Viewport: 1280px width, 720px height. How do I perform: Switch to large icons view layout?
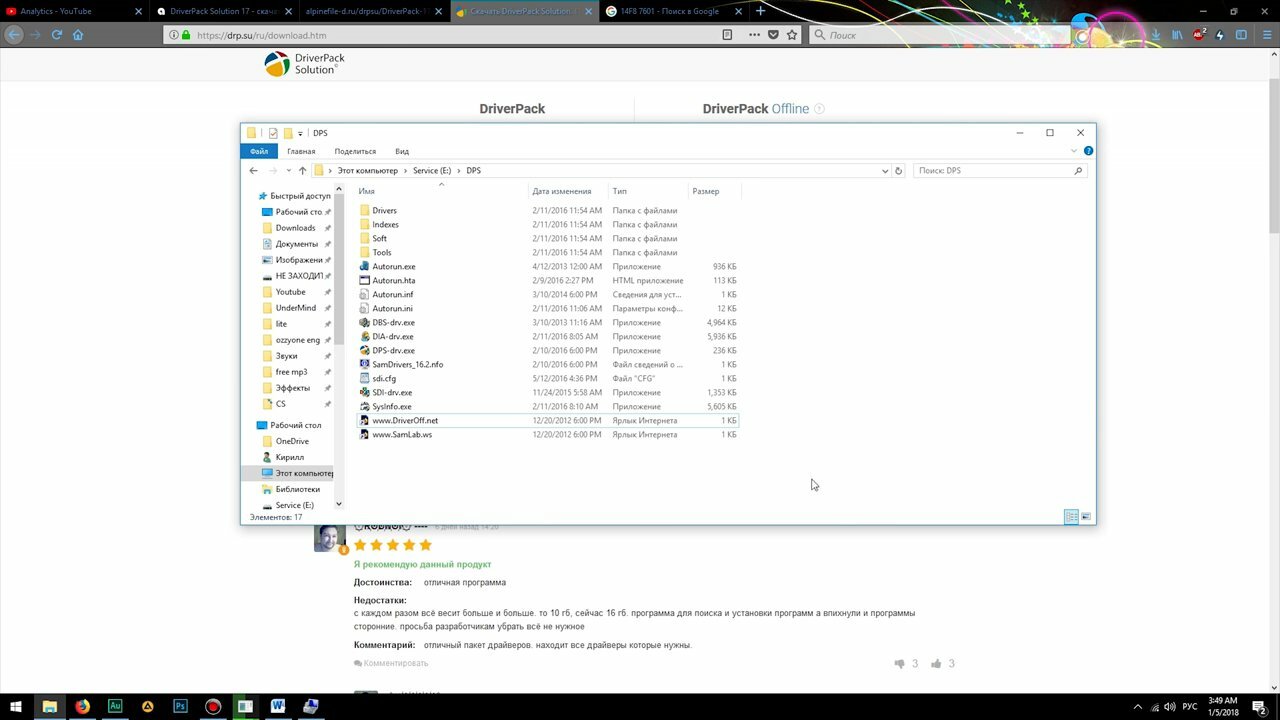1086,517
